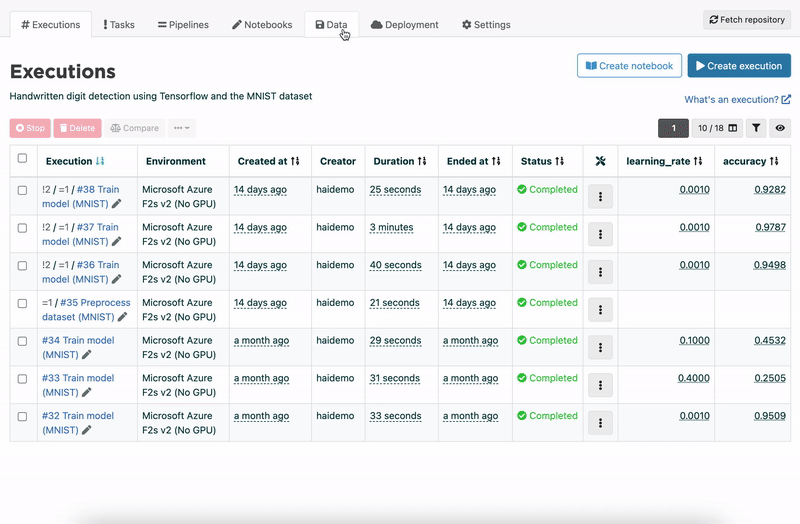The width and height of the screenshot is (800, 524).
Task: Select checkbox for execution #33
Action: 22,379
